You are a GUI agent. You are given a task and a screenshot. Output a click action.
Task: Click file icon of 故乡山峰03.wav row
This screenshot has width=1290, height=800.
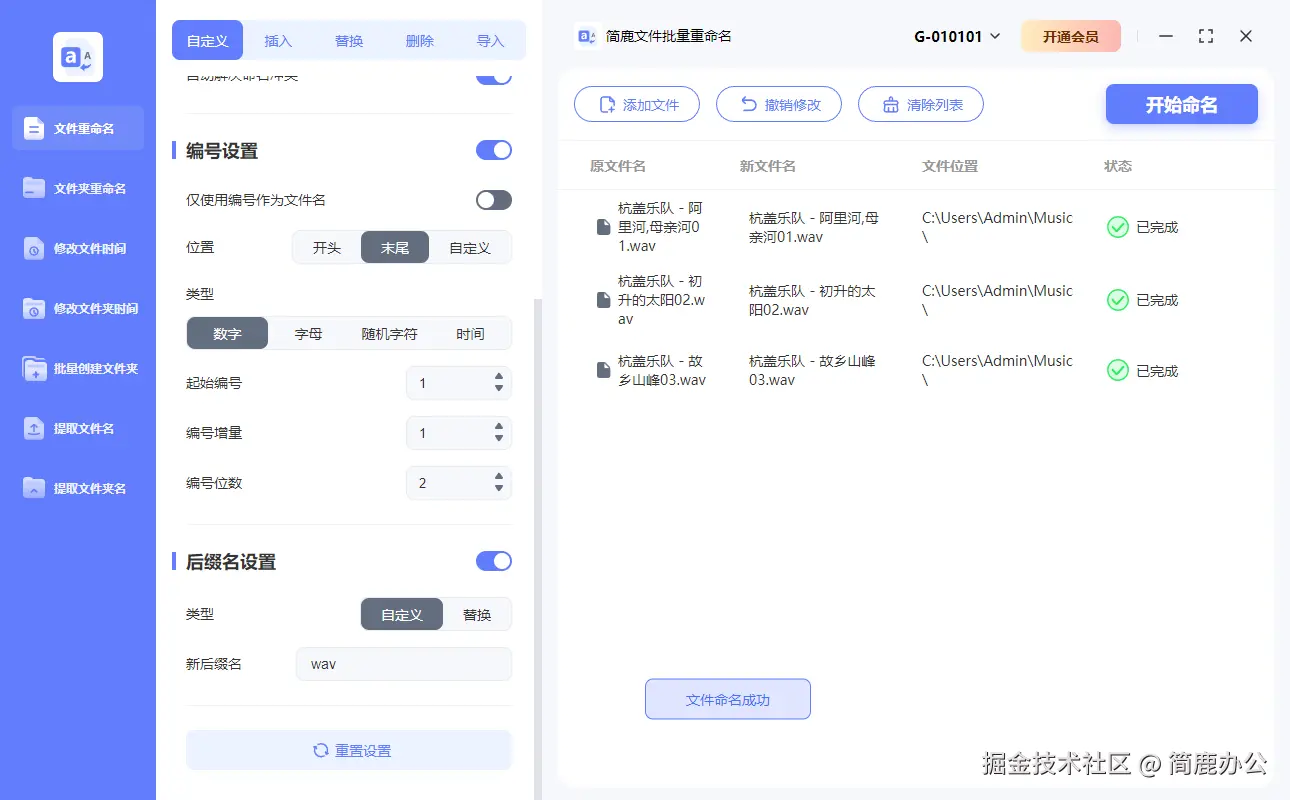point(603,370)
